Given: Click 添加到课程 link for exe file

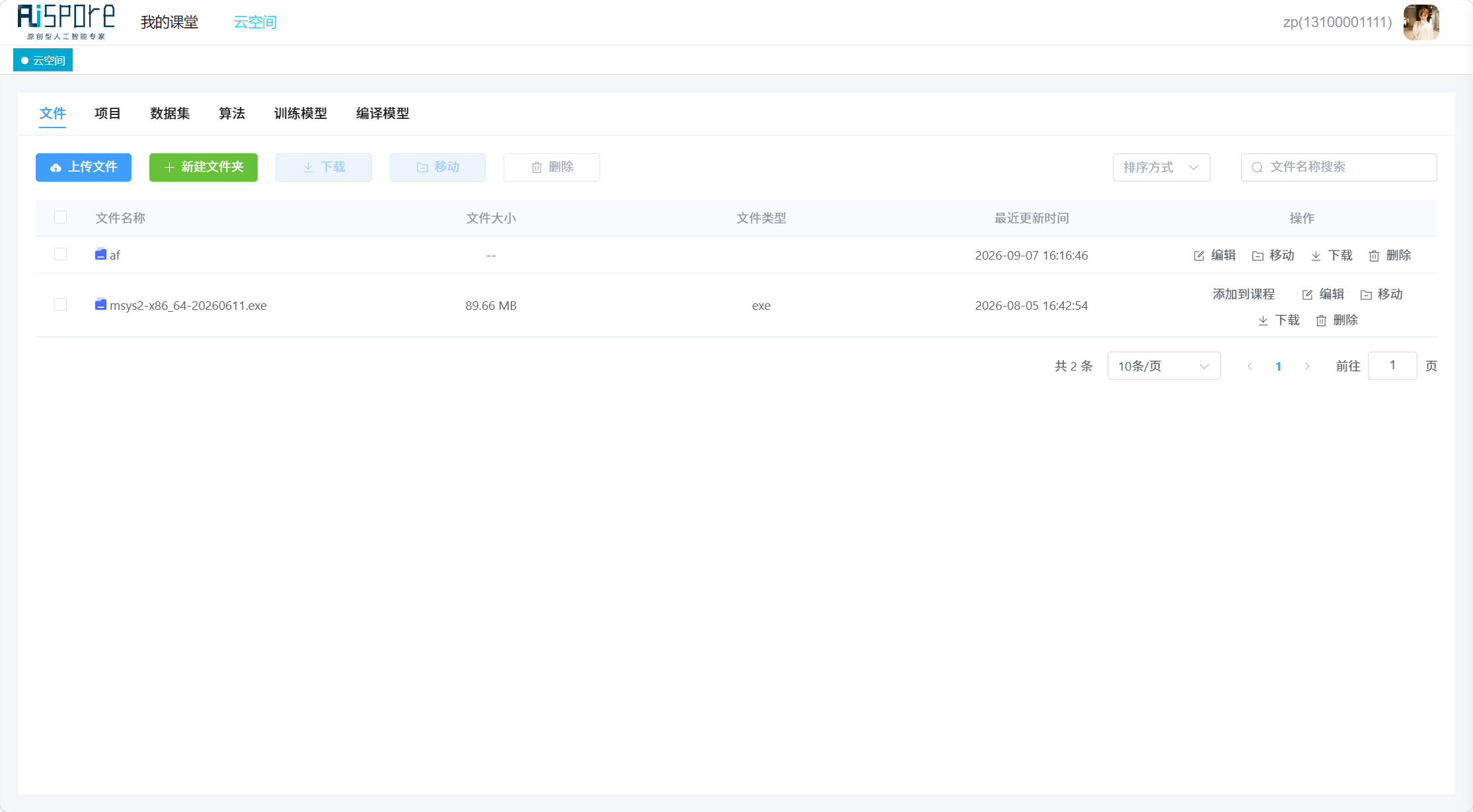Looking at the screenshot, I should [x=1243, y=295].
